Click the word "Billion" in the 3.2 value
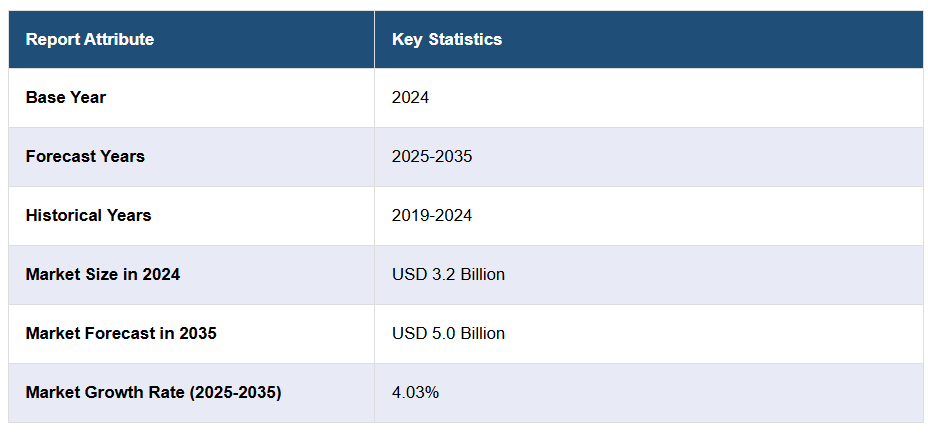The height and width of the screenshot is (435, 928). 479,274
